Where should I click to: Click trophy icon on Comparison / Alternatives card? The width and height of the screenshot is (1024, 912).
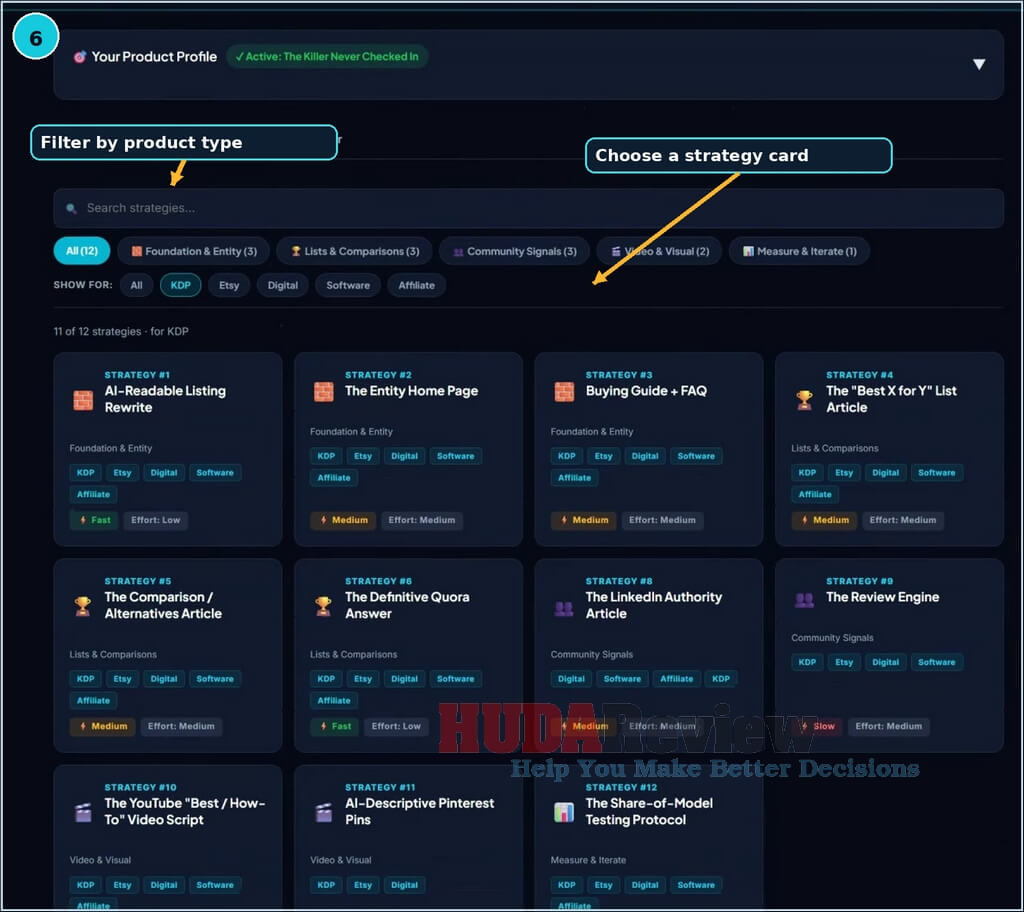[x=83, y=606]
